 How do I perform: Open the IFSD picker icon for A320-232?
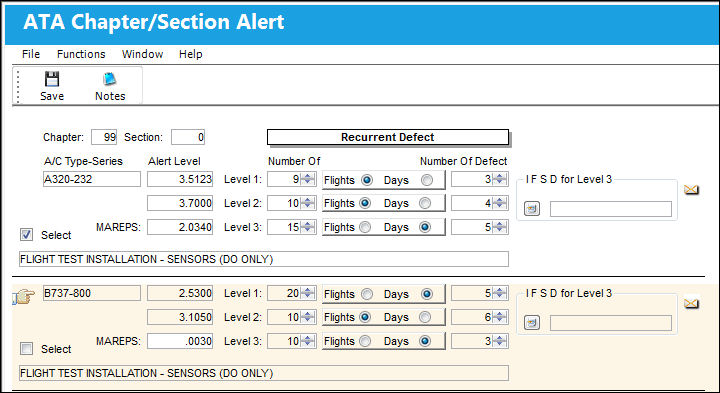coord(532,209)
